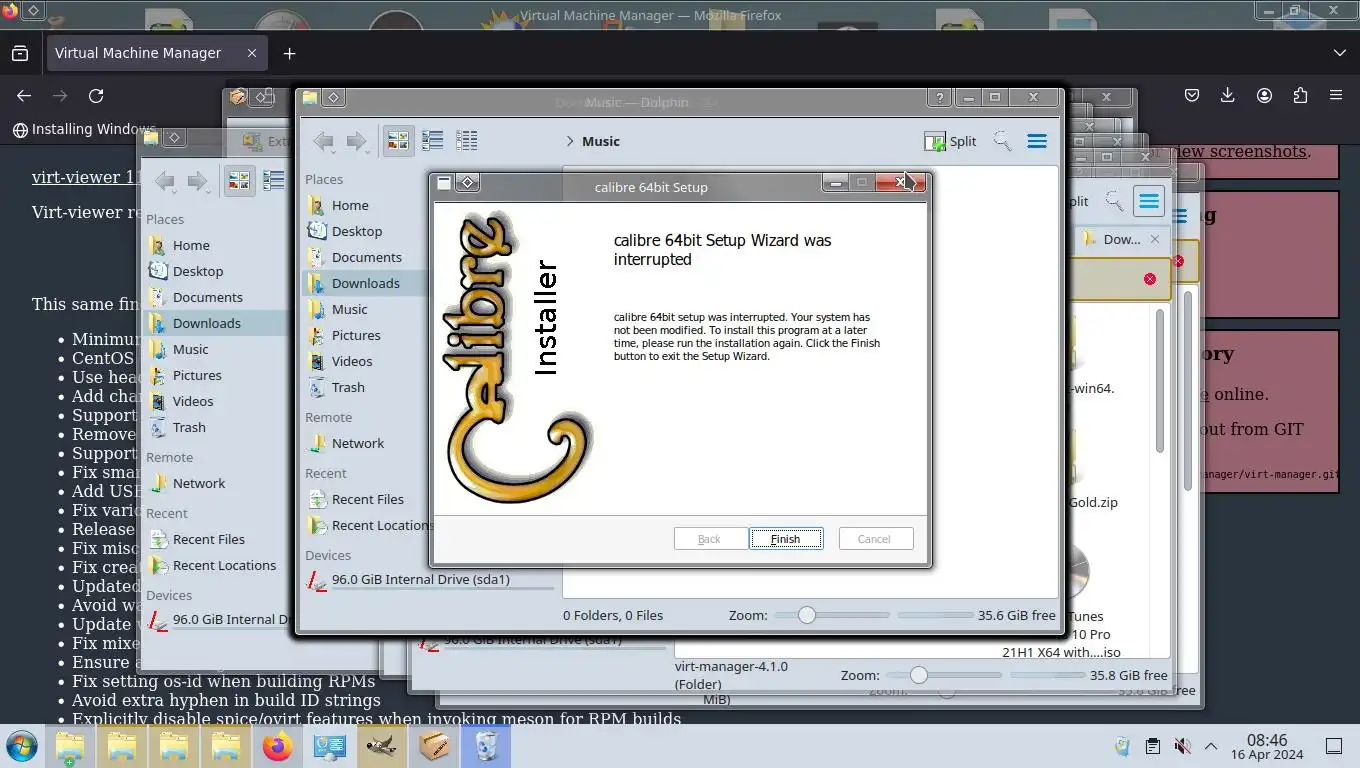Click vertical scrollbar in right background Dolphin window

(1160, 380)
